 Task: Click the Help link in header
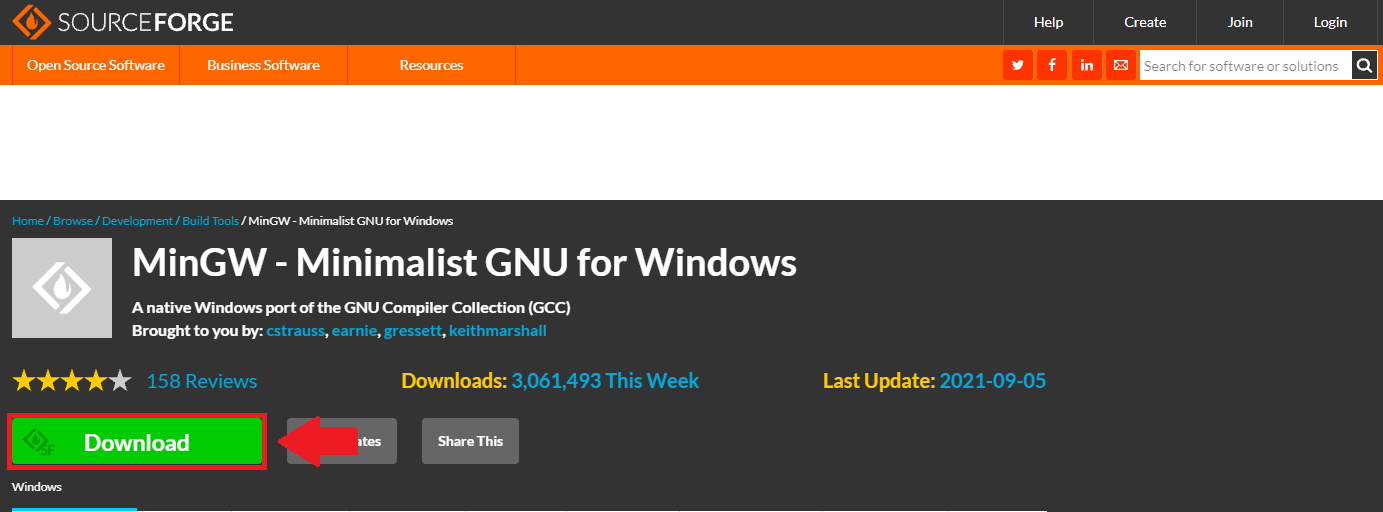[1048, 22]
